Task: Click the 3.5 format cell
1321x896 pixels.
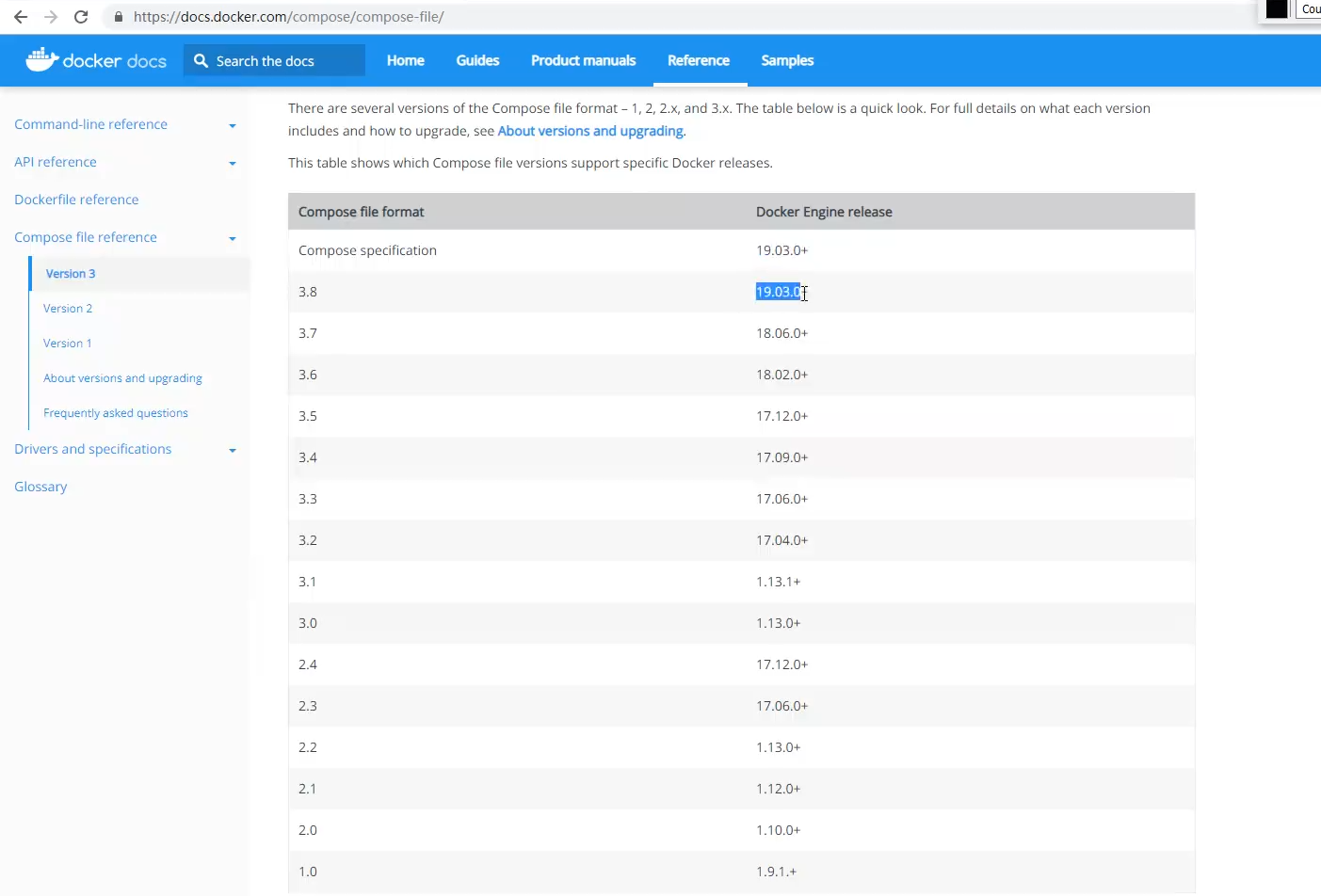Action: click(x=308, y=416)
